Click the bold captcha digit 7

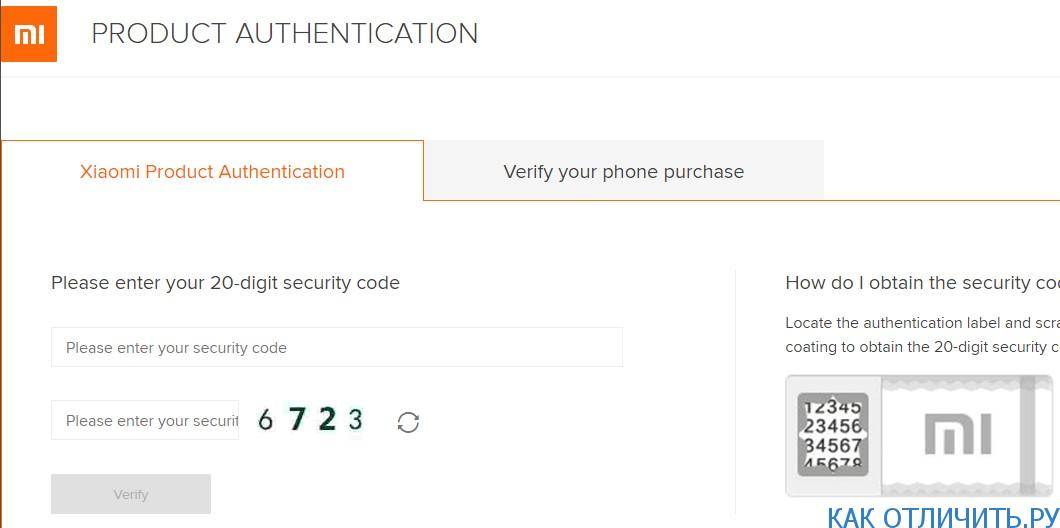coord(296,420)
